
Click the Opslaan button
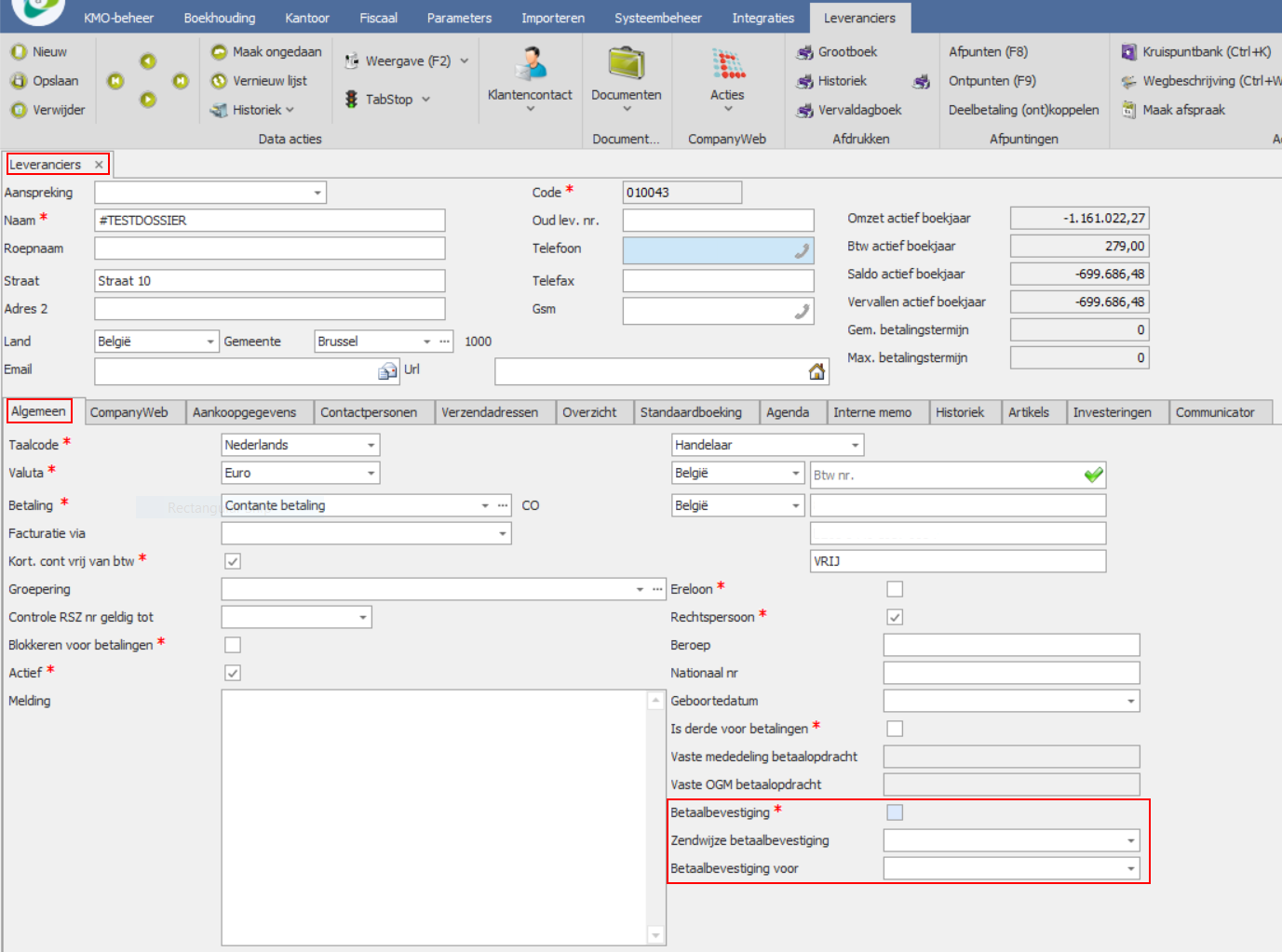(46, 81)
